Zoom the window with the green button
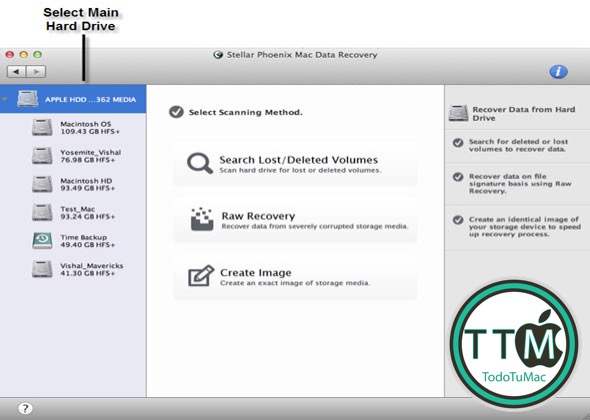This screenshot has height=420, width=590. 38,55
